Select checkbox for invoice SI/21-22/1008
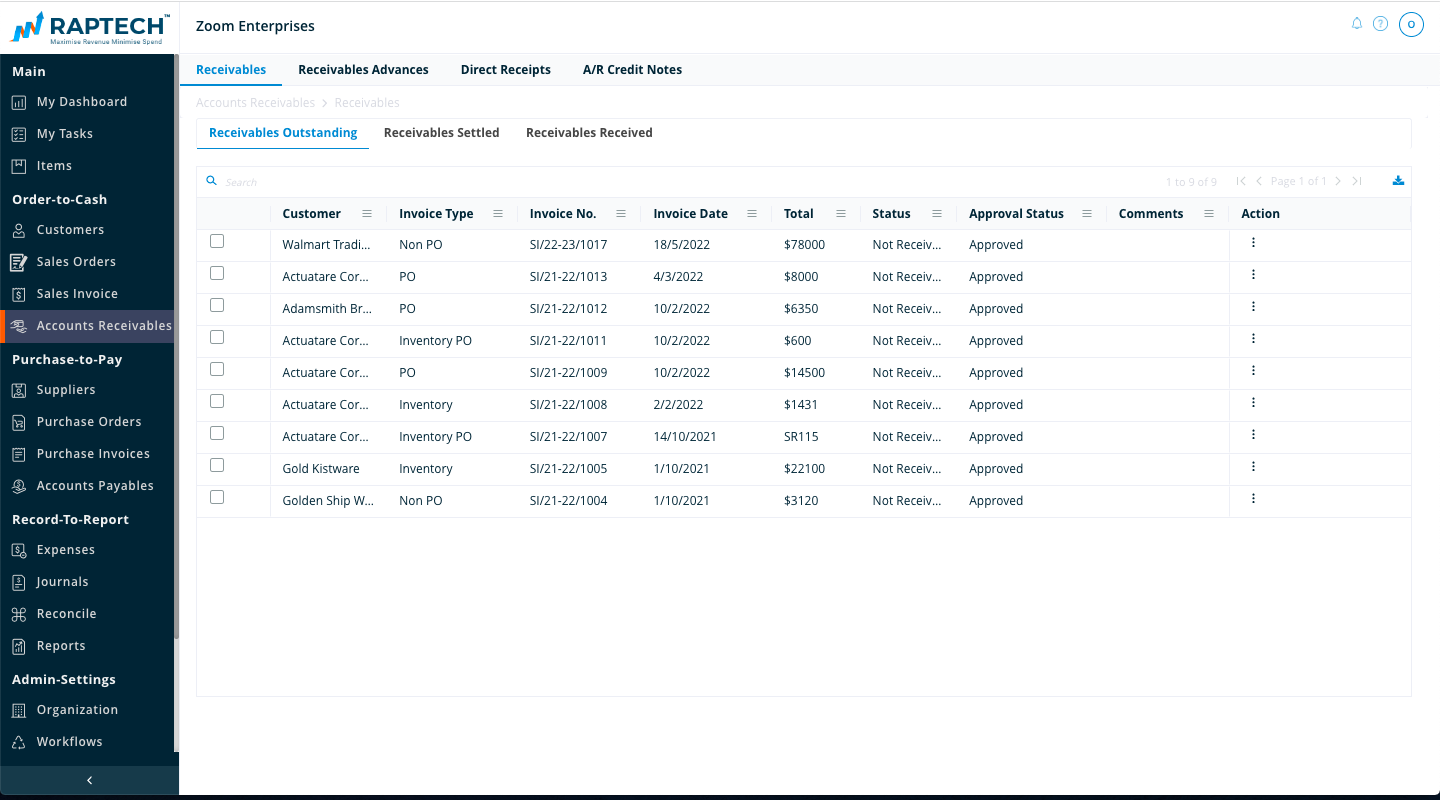This screenshot has height=800, width=1440. coord(217,401)
